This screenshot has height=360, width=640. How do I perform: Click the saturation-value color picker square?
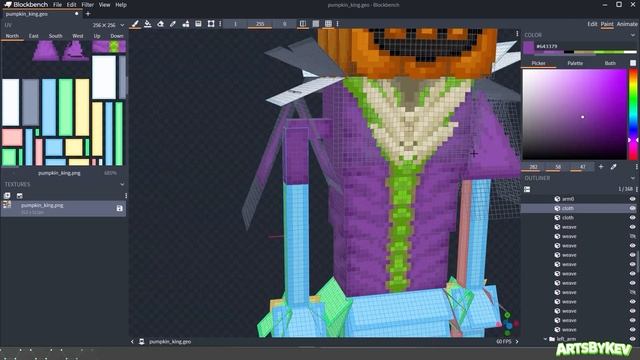pyautogui.click(x=575, y=114)
